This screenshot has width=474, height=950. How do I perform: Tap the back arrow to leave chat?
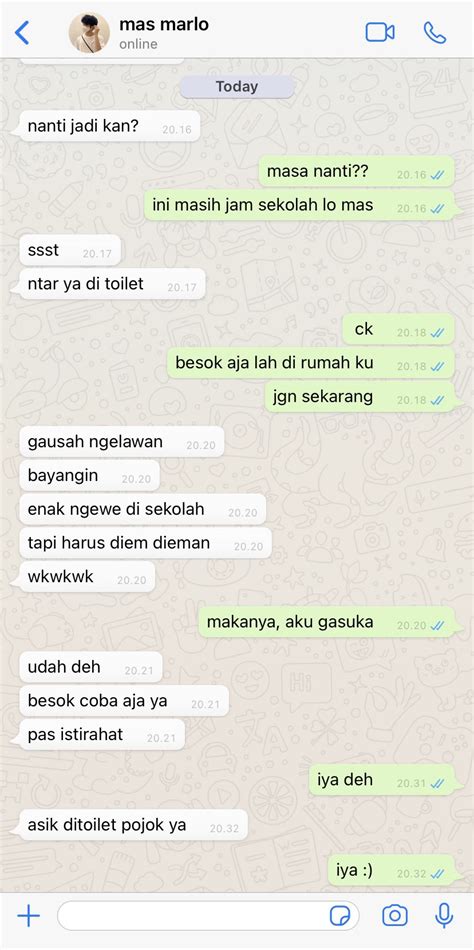[x=22, y=33]
